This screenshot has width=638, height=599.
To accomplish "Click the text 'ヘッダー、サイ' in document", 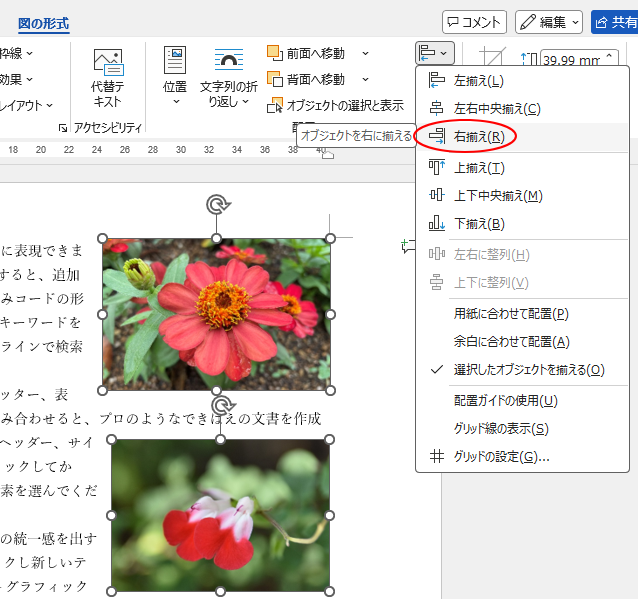I will (46, 442).
